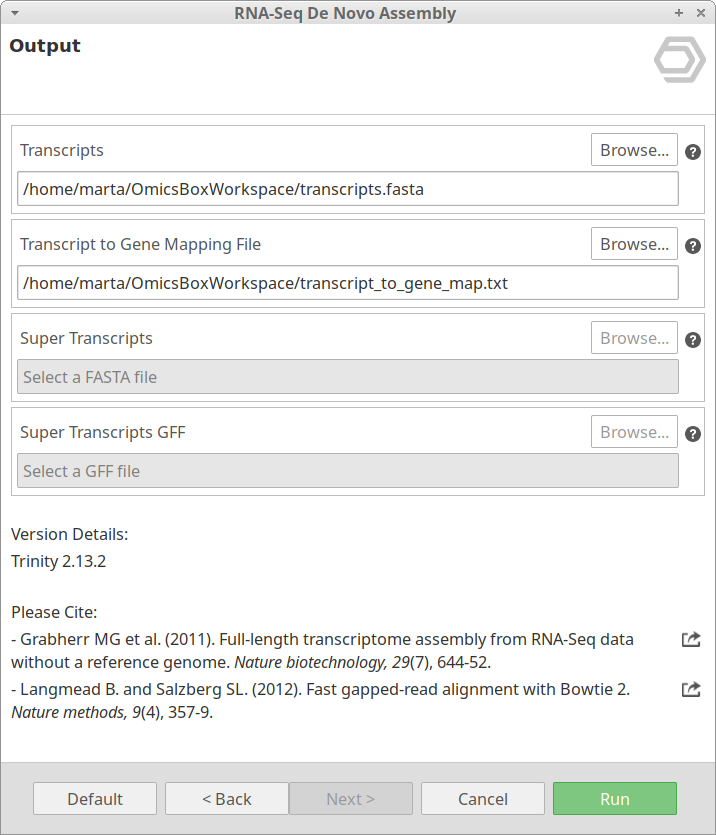Browse for the Transcripts output file
The image size is (716, 835).
click(634, 151)
